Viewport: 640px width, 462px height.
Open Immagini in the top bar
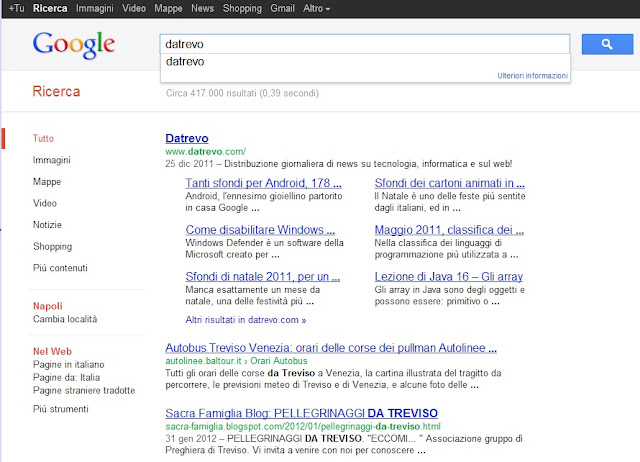click(95, 8)
